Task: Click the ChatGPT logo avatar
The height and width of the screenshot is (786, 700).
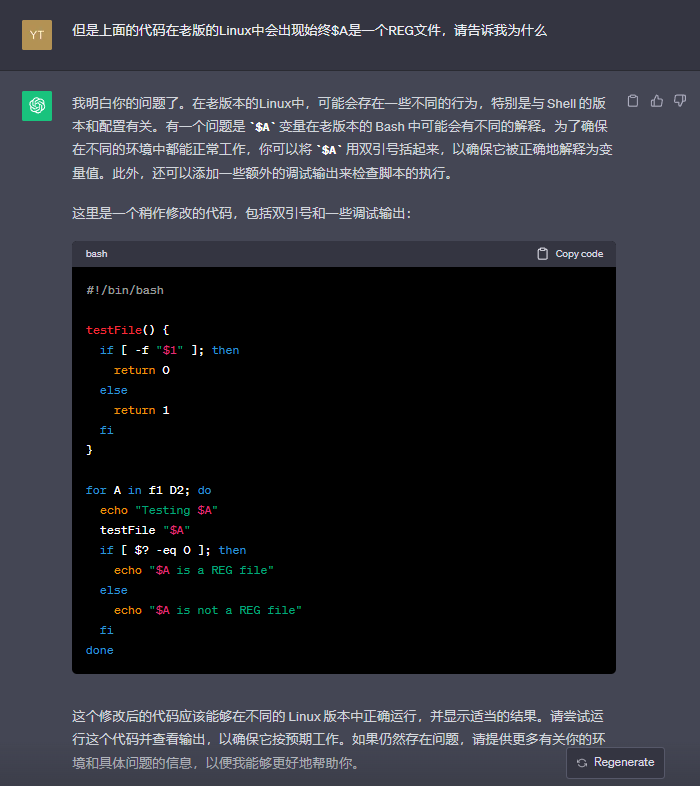Action: tap(37, 106)
